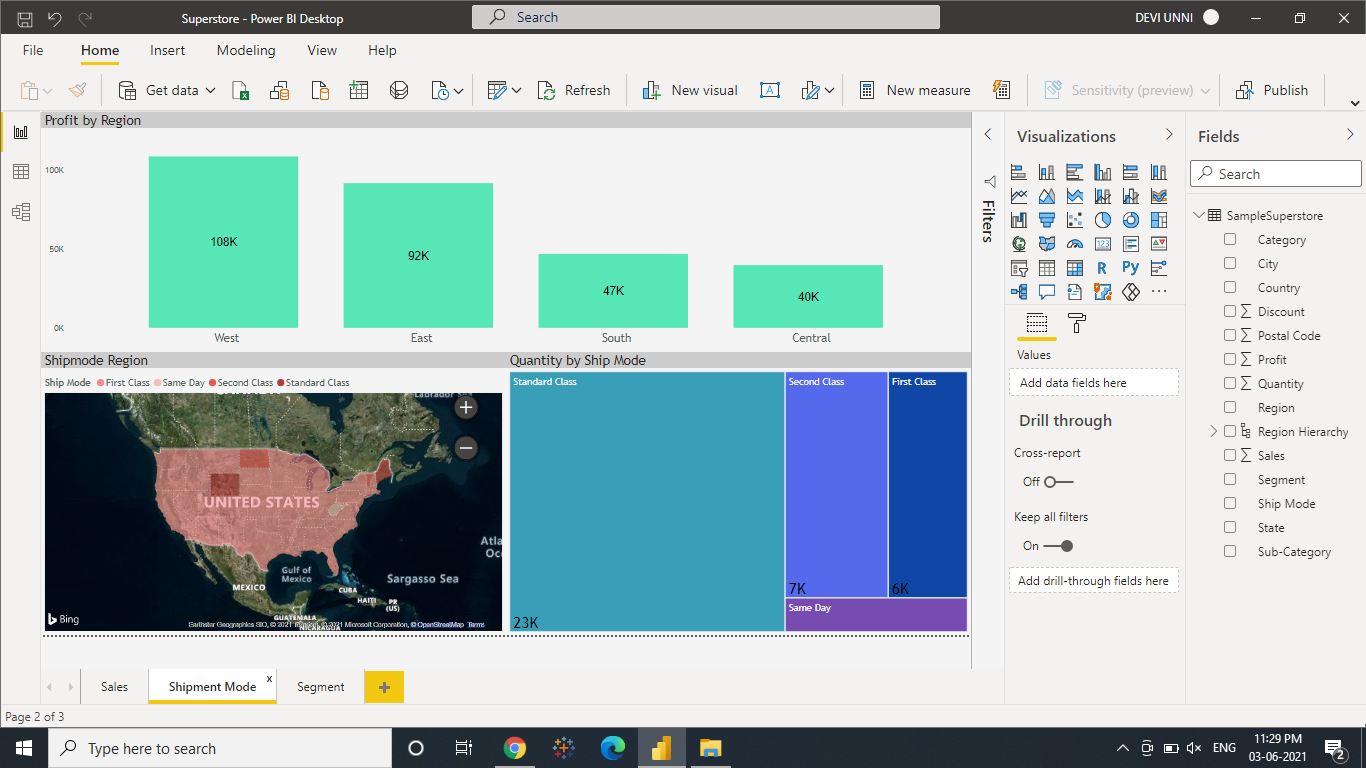This screenshot has height=768, width=1366.
Task: Collapse the SampleSuperstore table
Action: pyautogui.click(x=1199, y=215)
